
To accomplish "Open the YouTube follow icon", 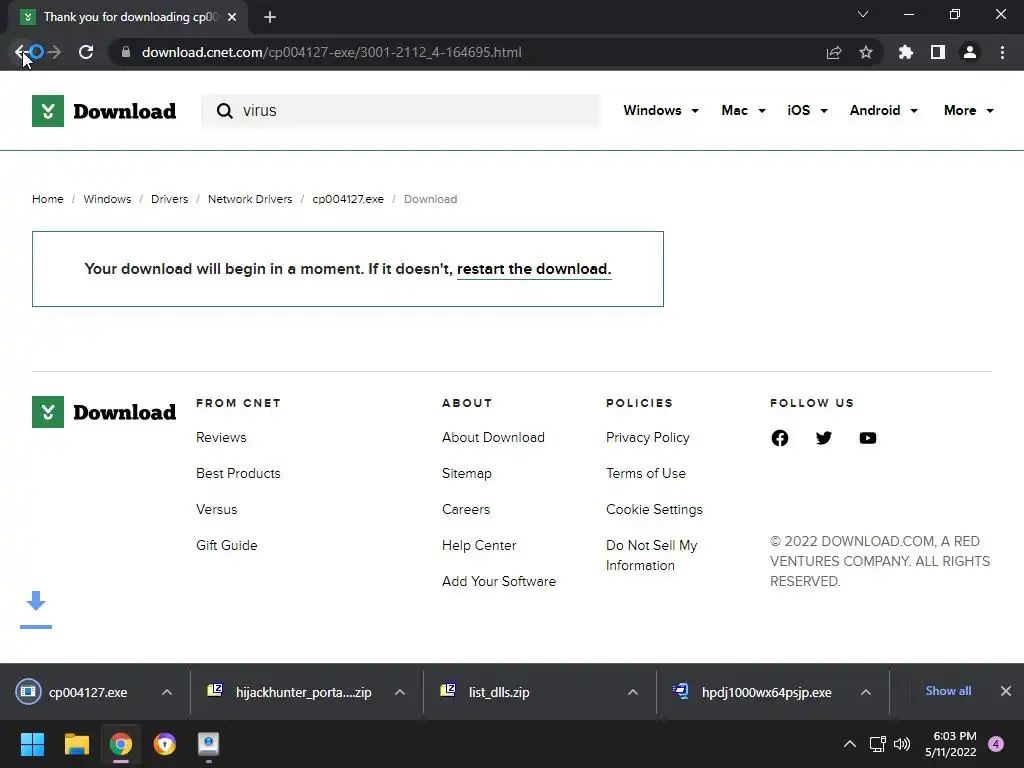I will click(x=868, y=438).
